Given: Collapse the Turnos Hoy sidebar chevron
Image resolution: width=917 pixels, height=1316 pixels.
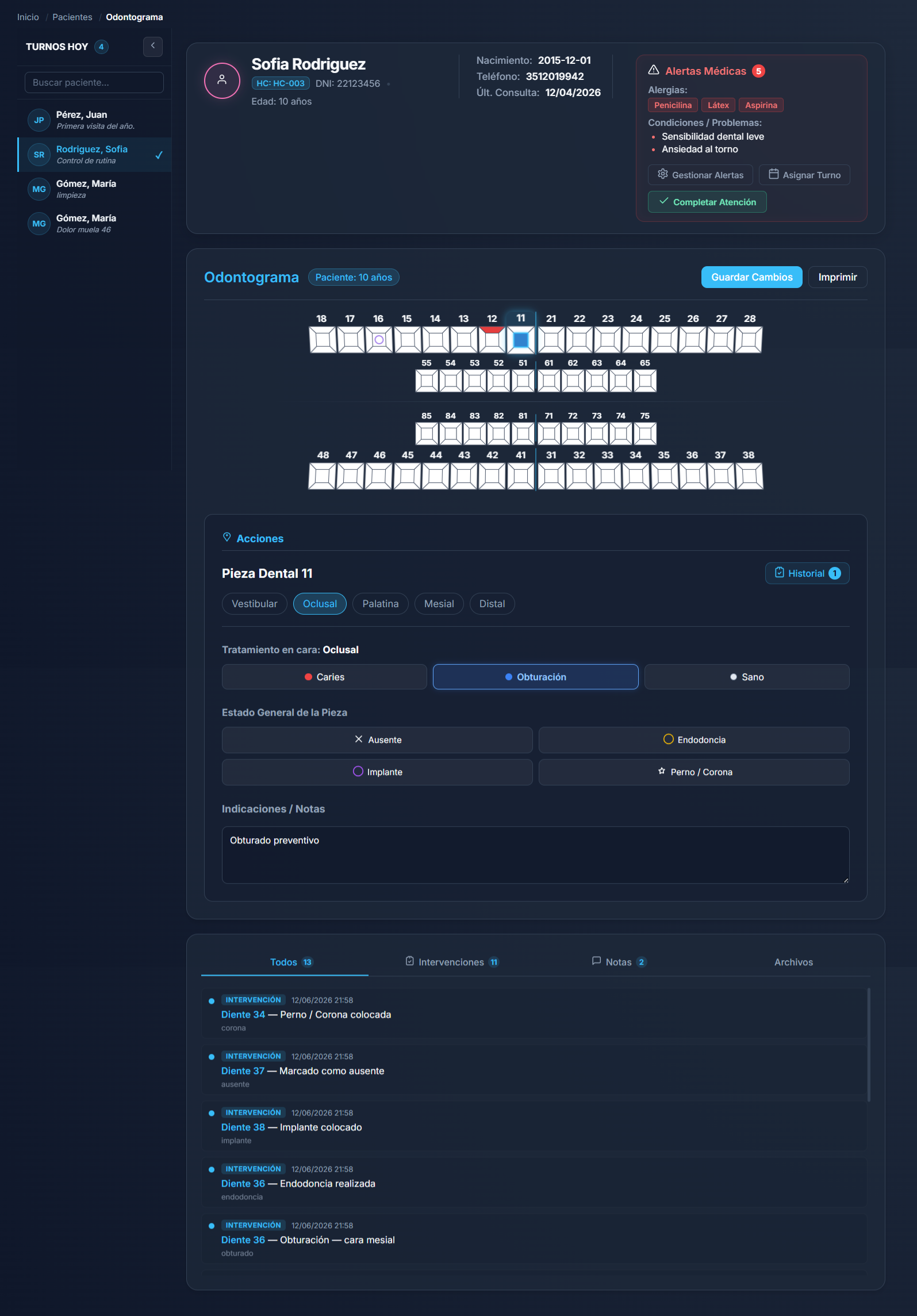Looking at the screenshot, I should click(x=153, y=47).
